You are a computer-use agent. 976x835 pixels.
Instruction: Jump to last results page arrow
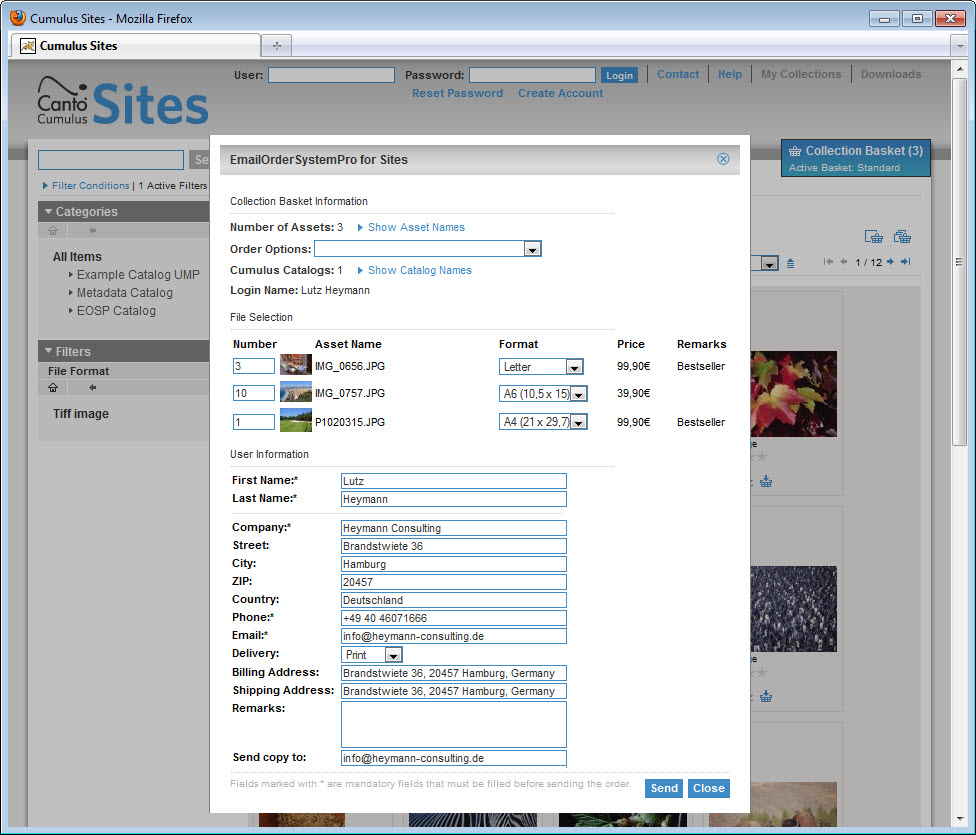click(906, 262)
